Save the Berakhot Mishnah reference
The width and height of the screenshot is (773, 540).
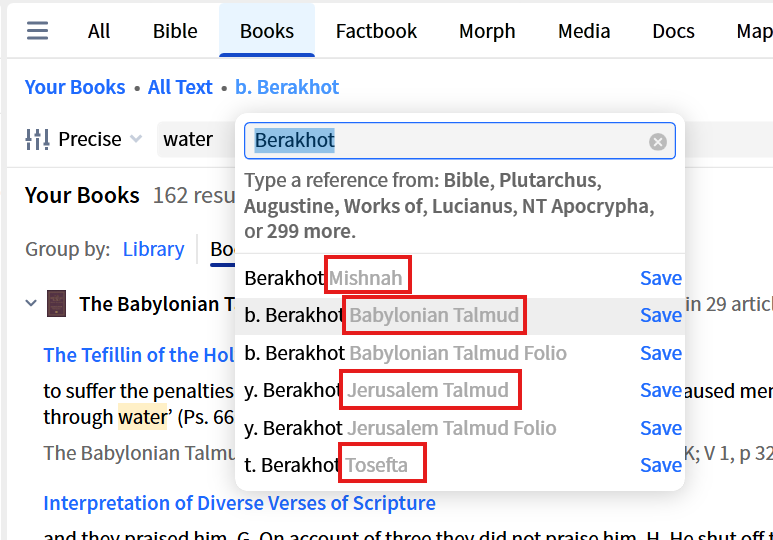coord(661,278)
